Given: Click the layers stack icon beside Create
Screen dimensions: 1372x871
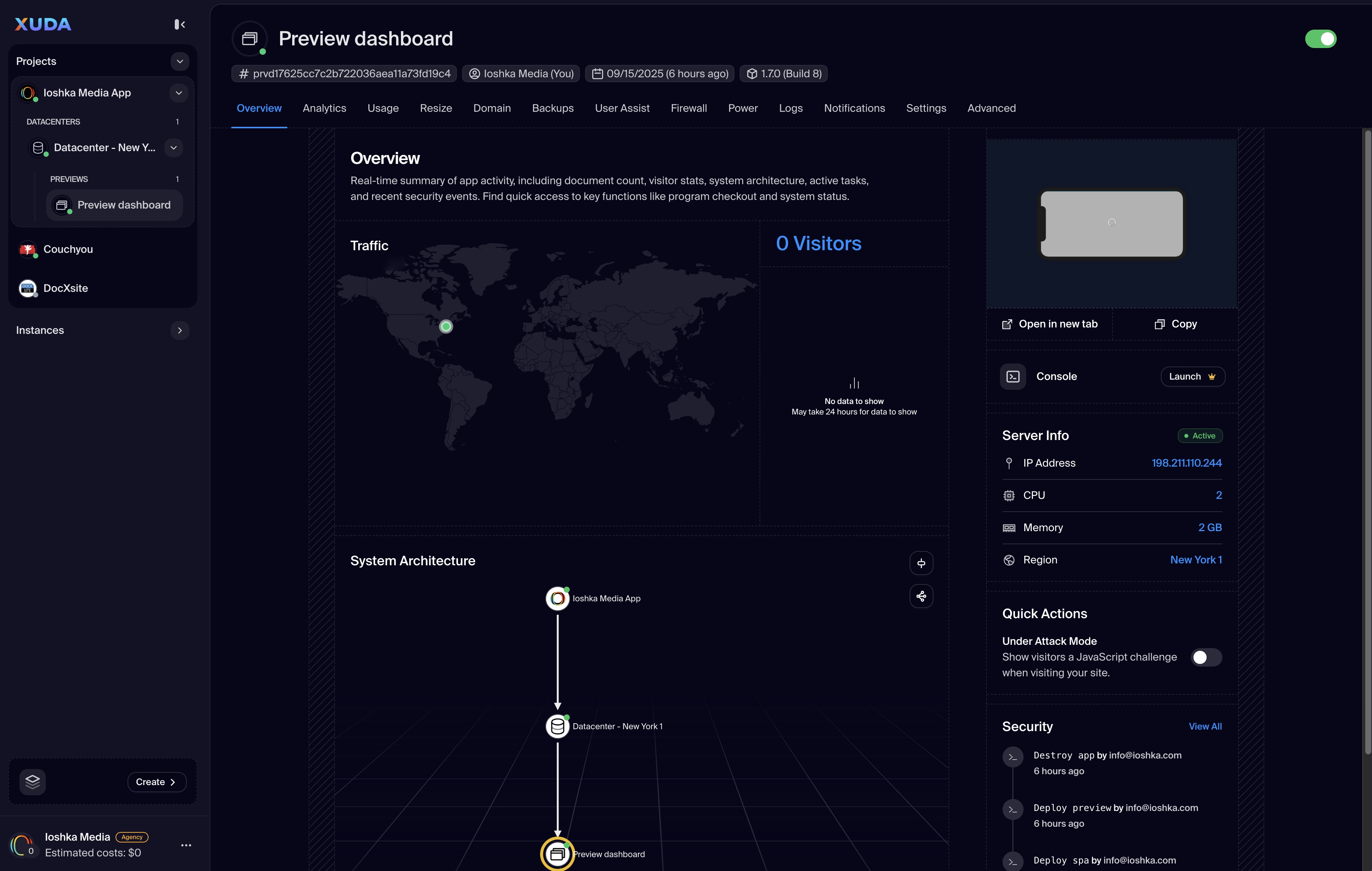Looking at the screenshot, I should pos(33,782).
